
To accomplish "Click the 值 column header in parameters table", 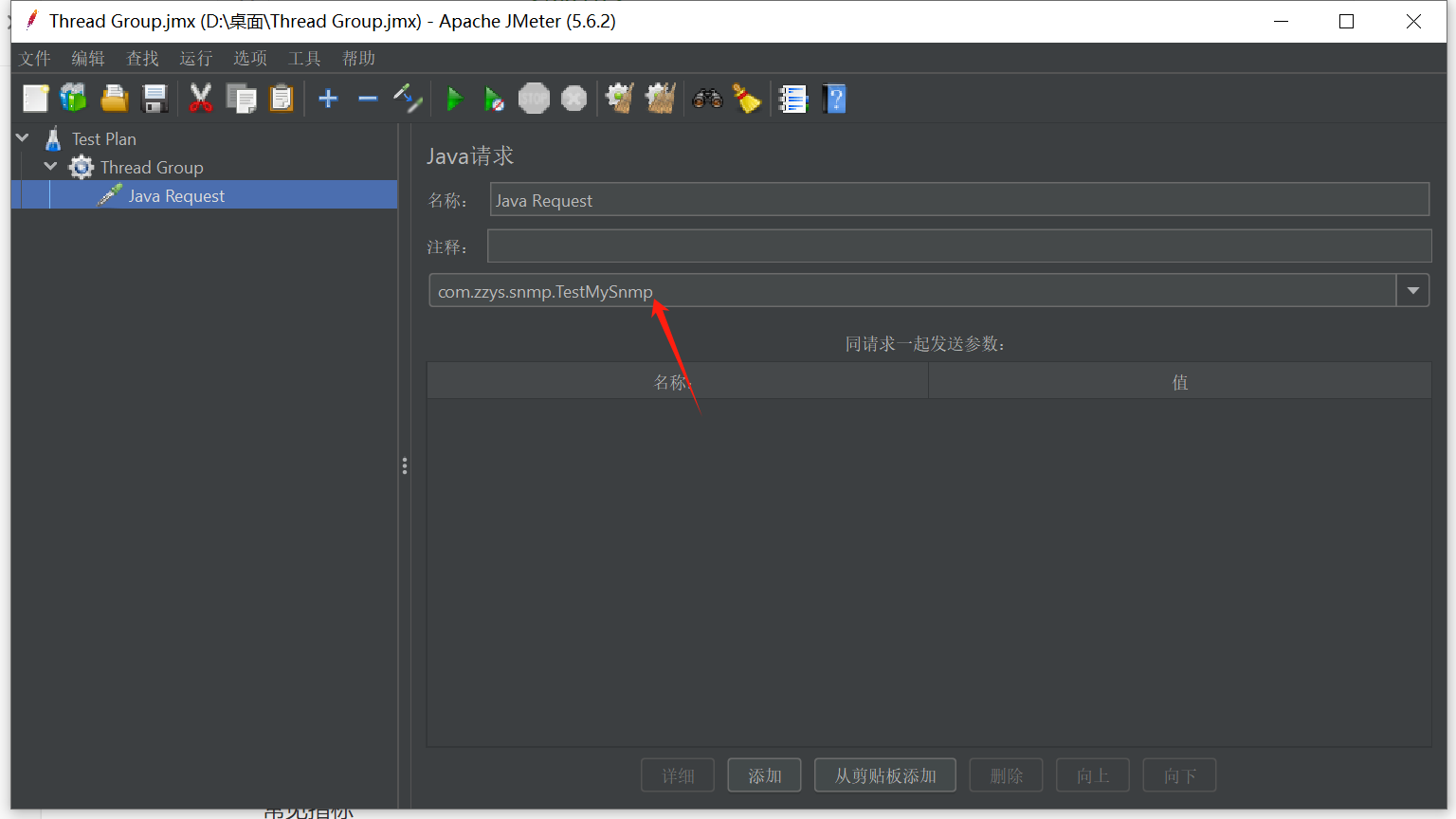I will (1180, 381).
